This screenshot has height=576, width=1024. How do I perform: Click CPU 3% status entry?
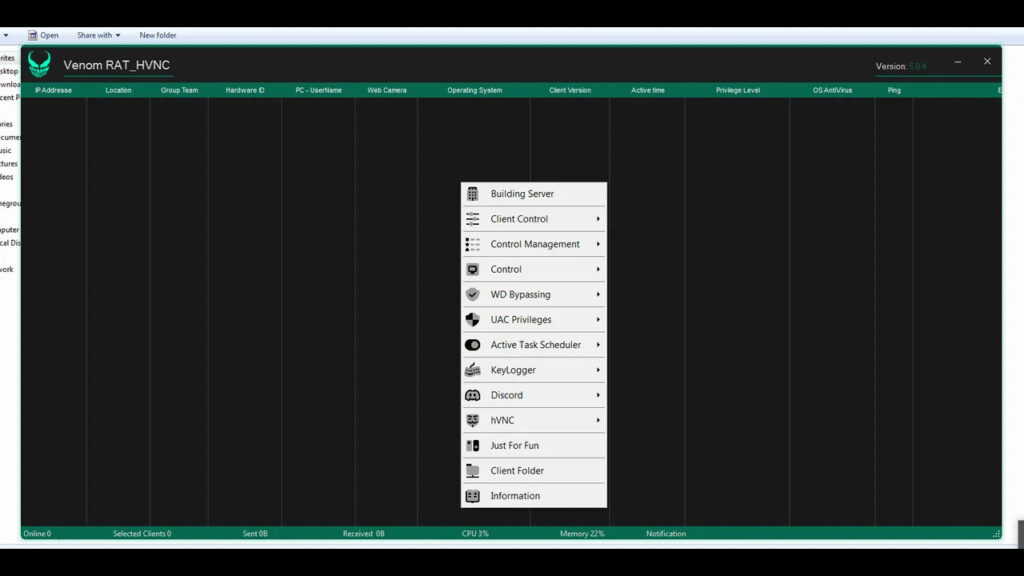click(475, 534)
